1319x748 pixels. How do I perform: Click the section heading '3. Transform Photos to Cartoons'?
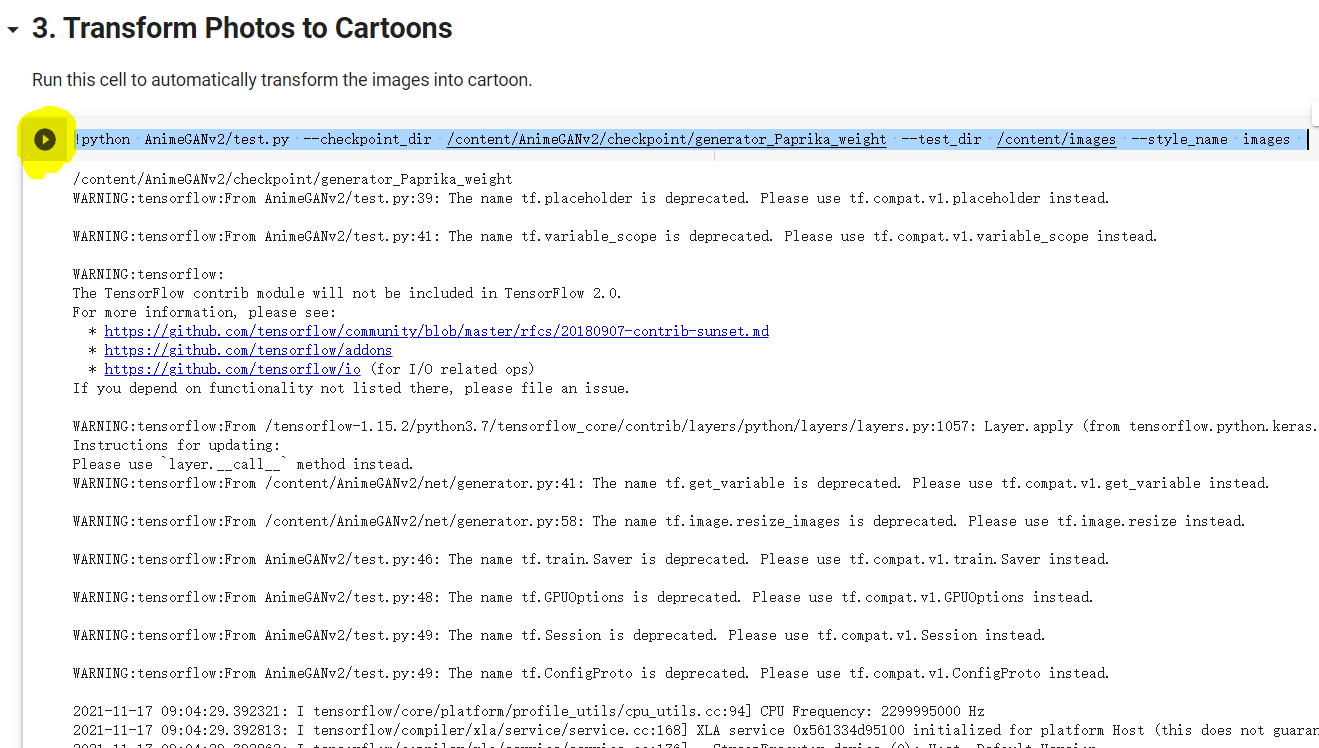pos(242,29)
